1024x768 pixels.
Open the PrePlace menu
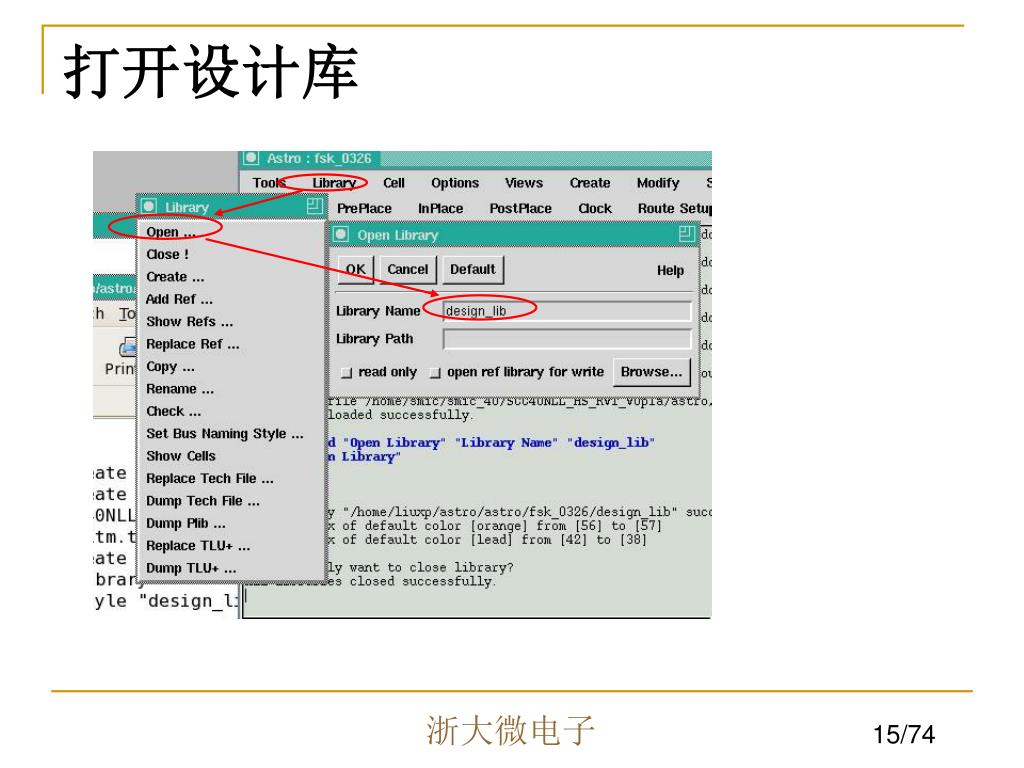tap(364, 208)
